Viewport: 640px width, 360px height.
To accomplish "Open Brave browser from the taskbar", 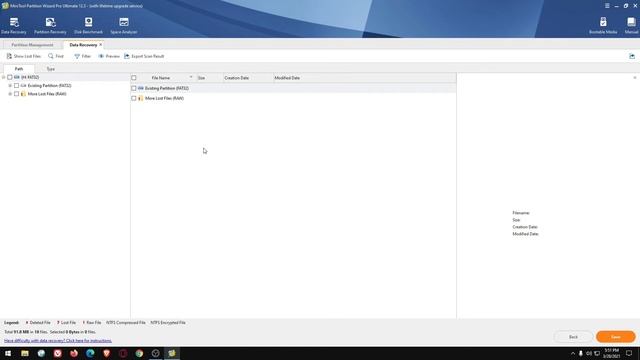I will click(x=107, y=353).
